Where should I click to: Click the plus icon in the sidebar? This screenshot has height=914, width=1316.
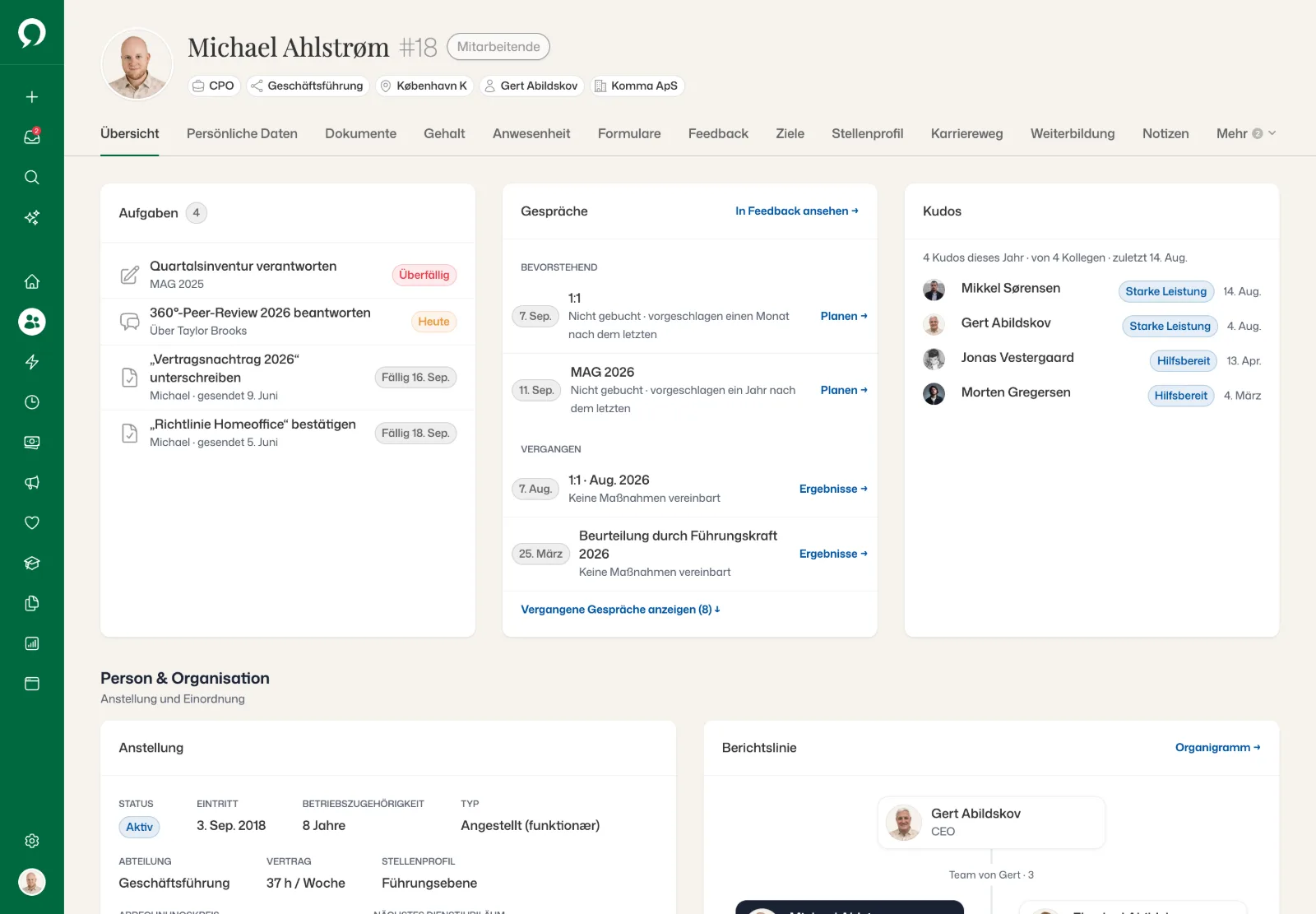point(32,97)
